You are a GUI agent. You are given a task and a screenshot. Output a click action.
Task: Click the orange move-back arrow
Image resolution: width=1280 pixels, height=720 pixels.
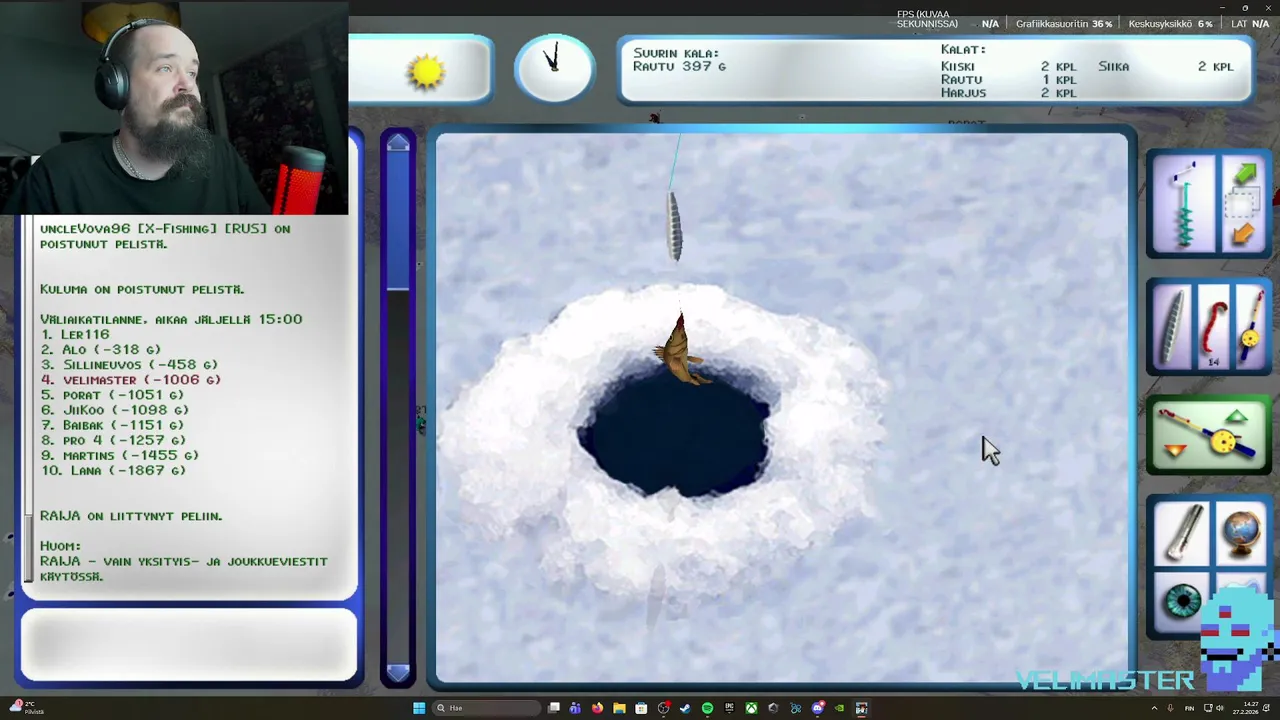pyautogui.click(x=1243, y=236)
